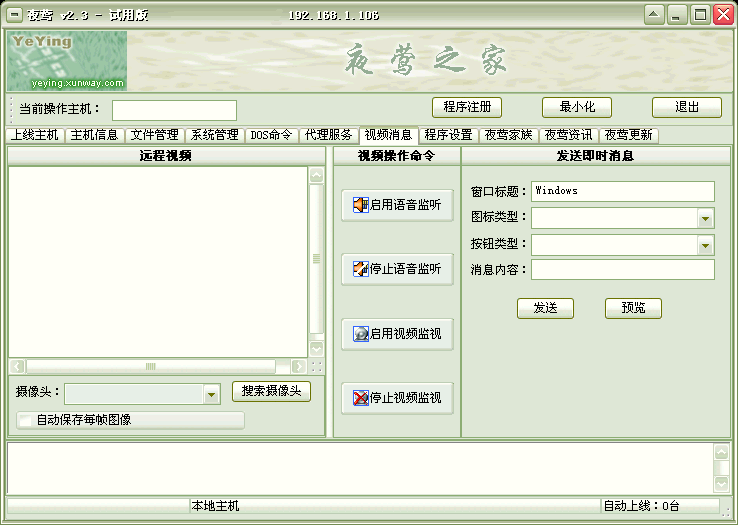Enable 自动保存每帧图像 checkbox

click(x=24, y=421)
